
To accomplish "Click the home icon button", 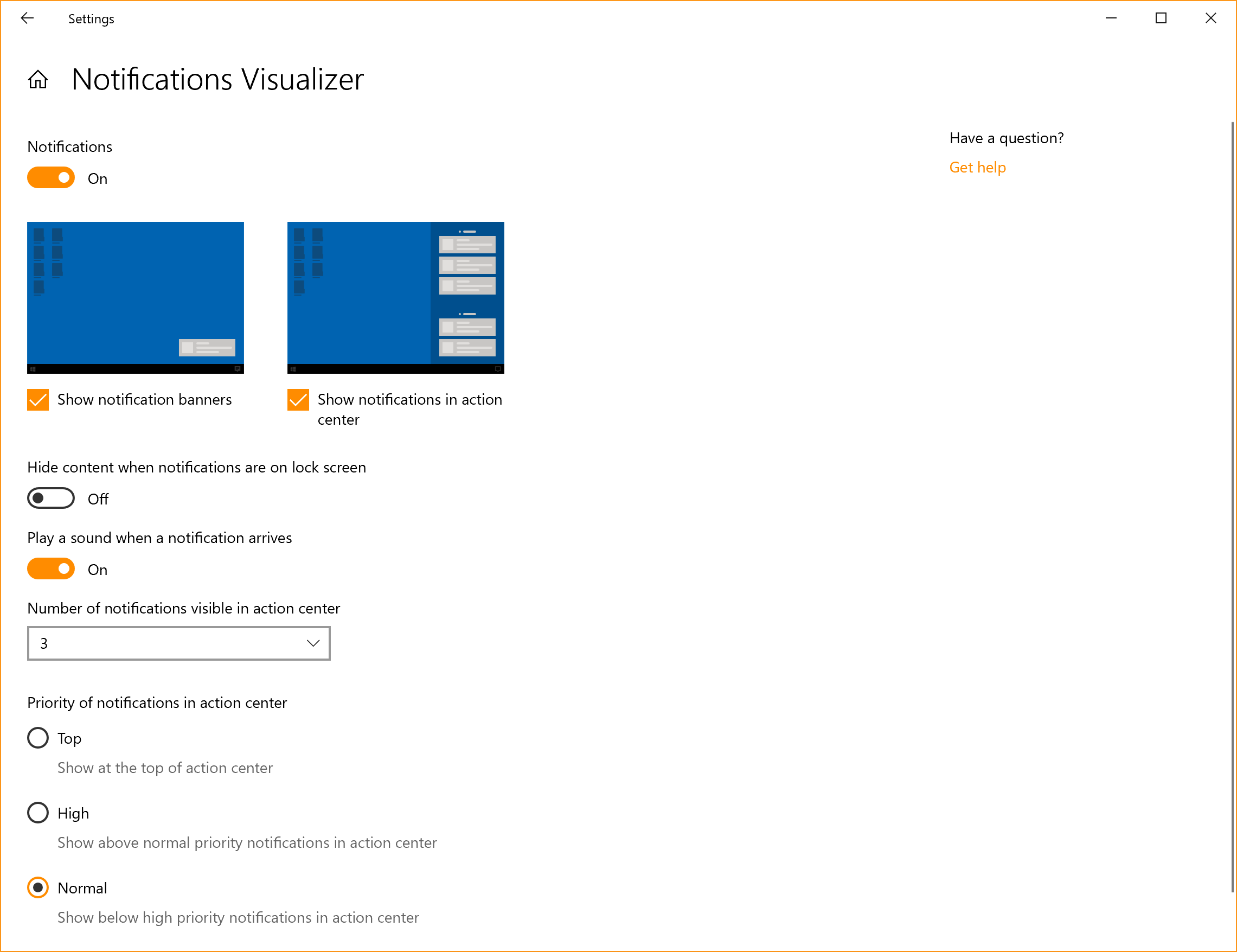I will (37, 78).
